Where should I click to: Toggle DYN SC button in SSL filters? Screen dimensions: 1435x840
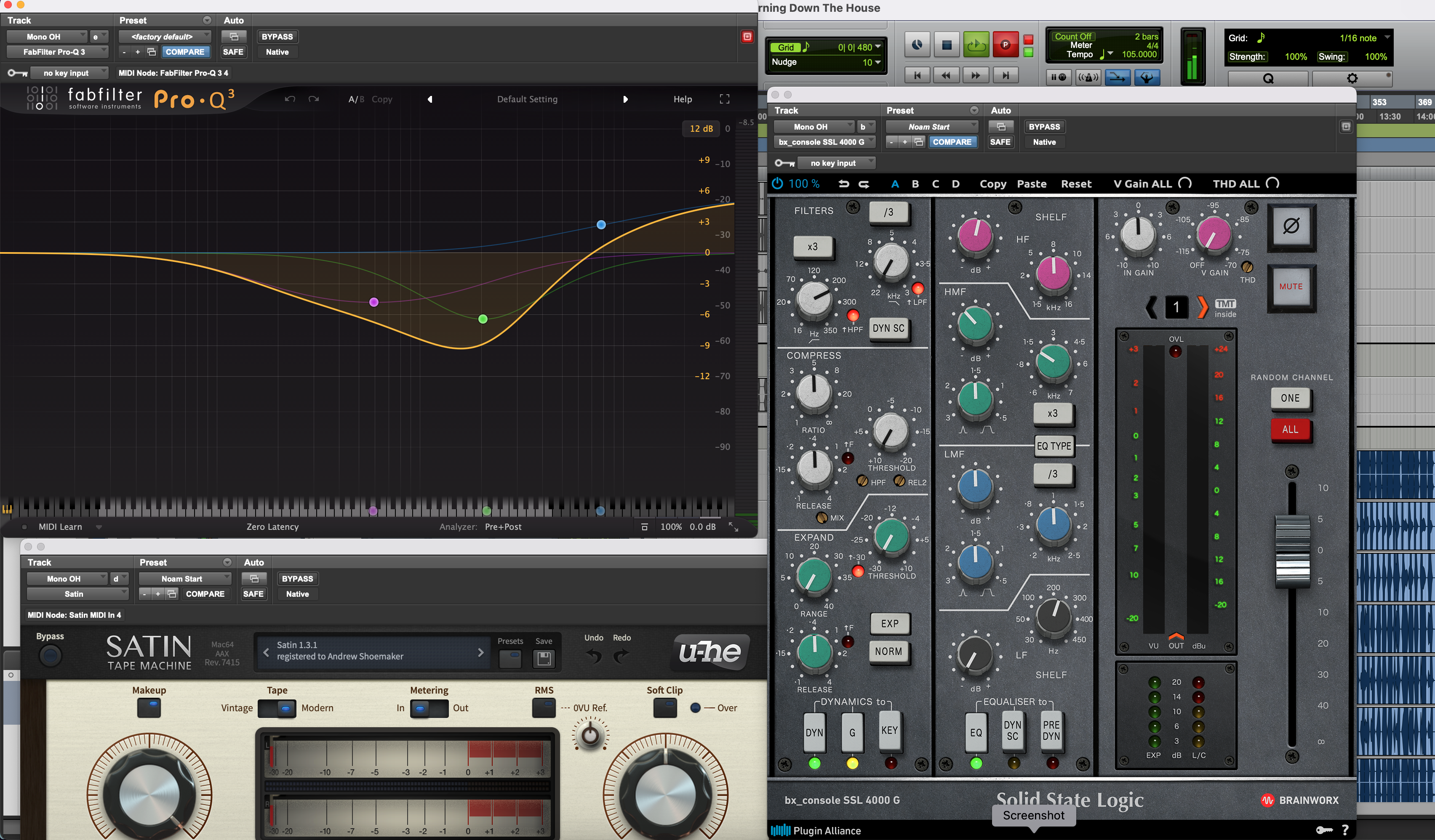pyautogui.click(x=888, y=328)
